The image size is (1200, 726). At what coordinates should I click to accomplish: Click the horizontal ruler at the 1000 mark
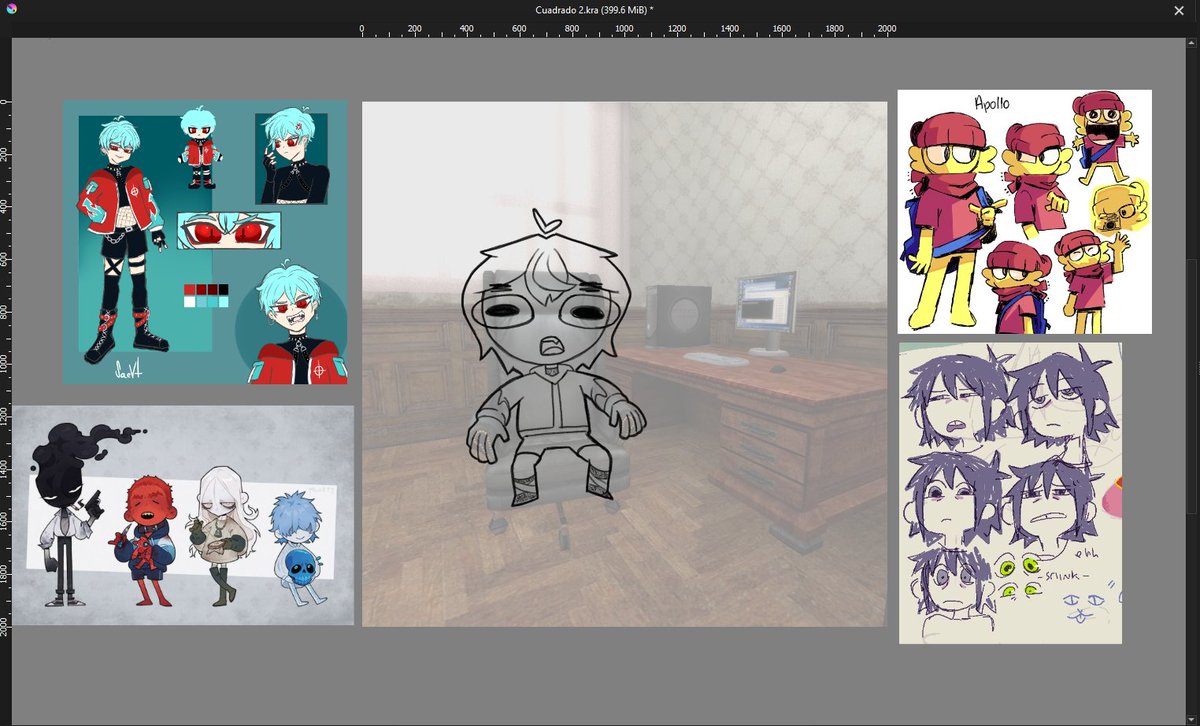(624, 30)
